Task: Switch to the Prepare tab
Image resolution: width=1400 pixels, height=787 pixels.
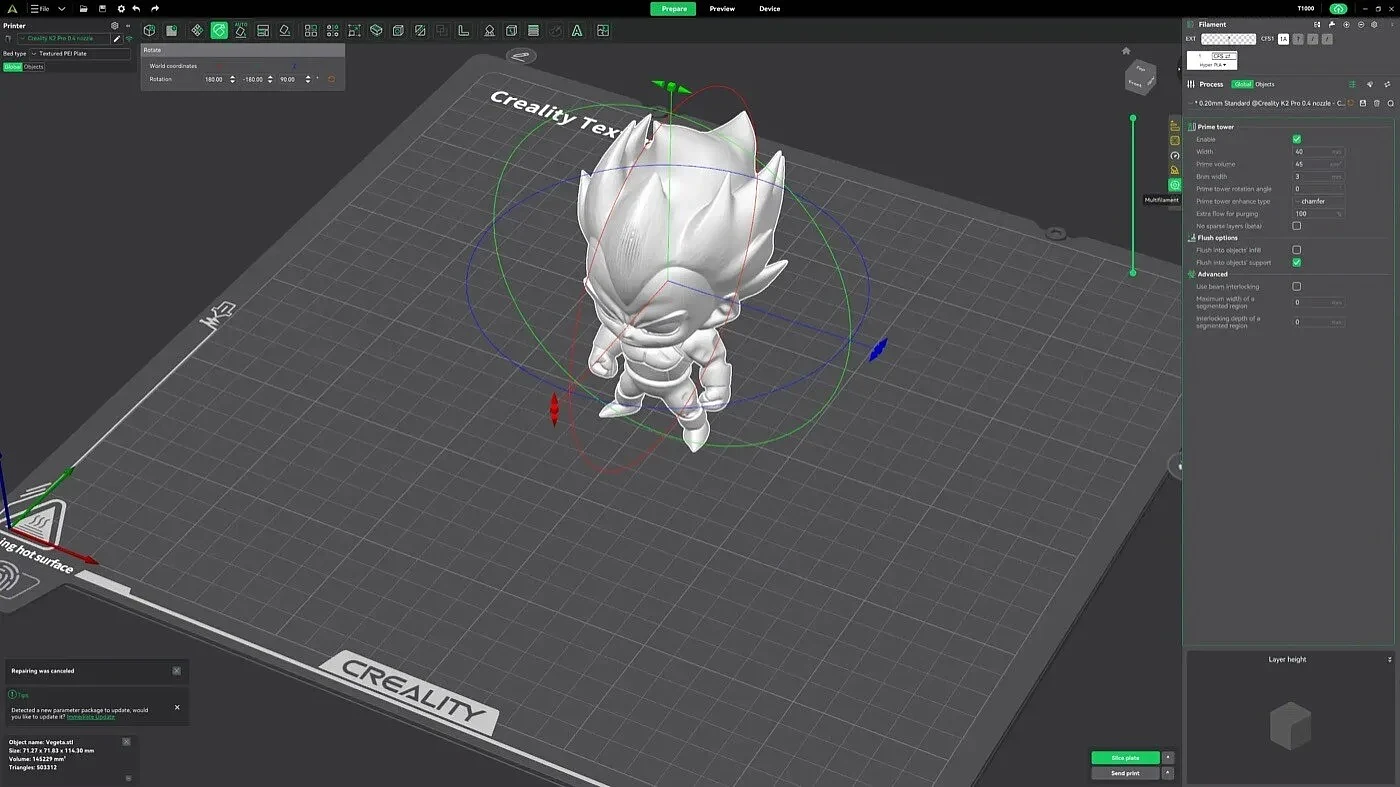Action: pos(674,9)
